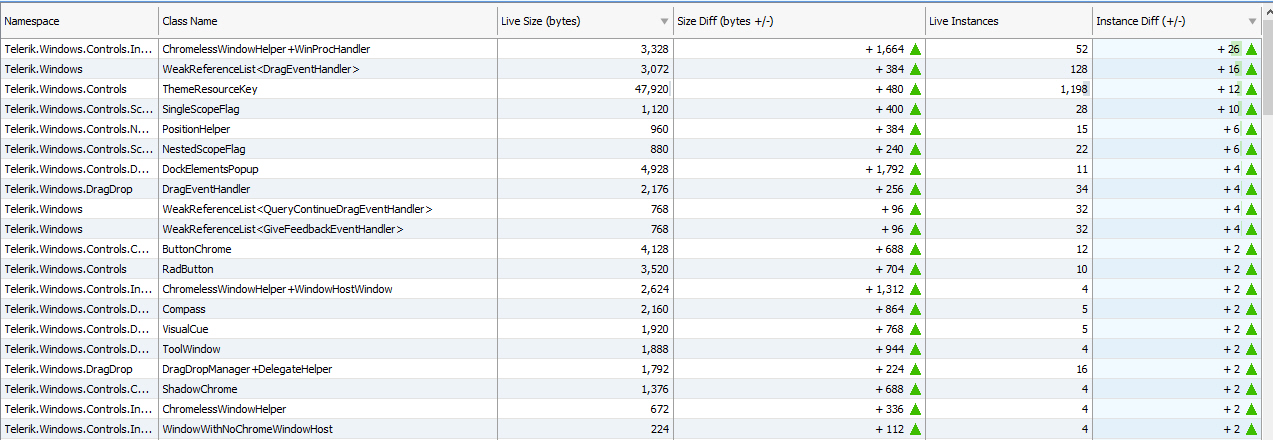Click the 128 live instances value

[x=1078, y=69]
